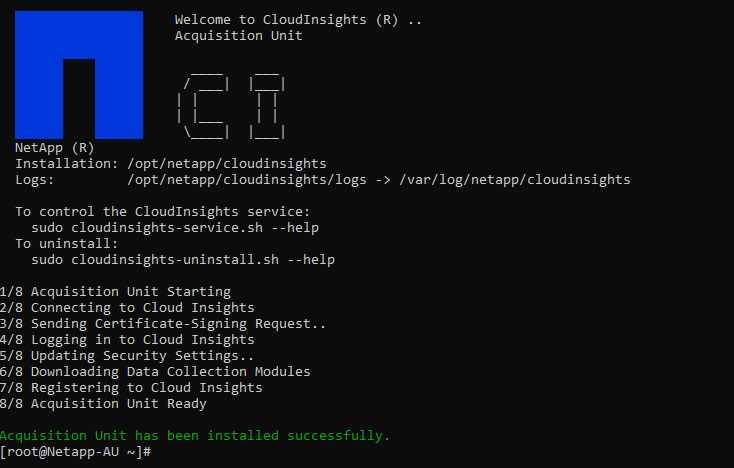Click the 'Acquisition Unit' title line
734x468 pixels.
click(x=238, y=36)
